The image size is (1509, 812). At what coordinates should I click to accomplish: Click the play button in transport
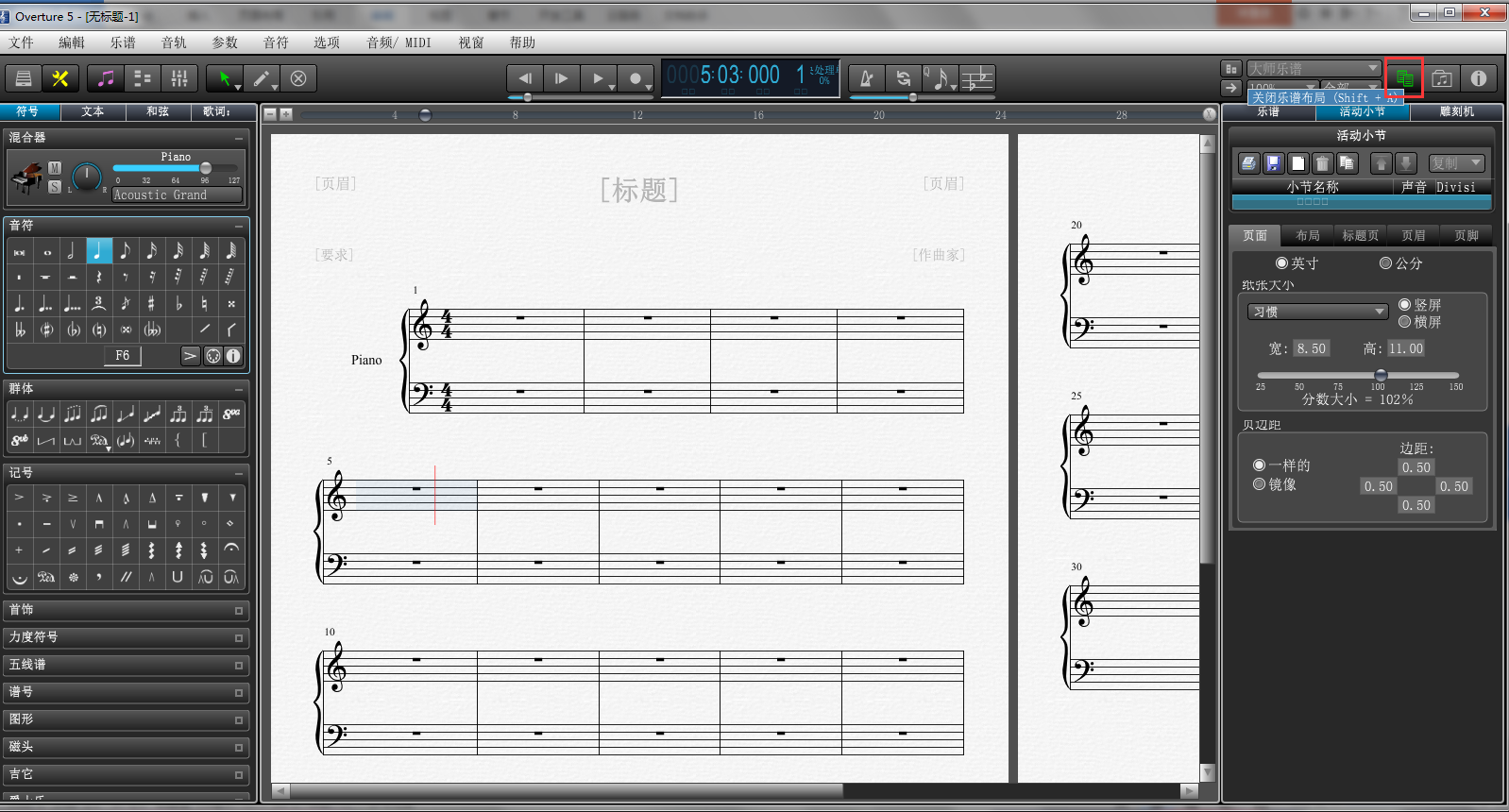(598, 78)
